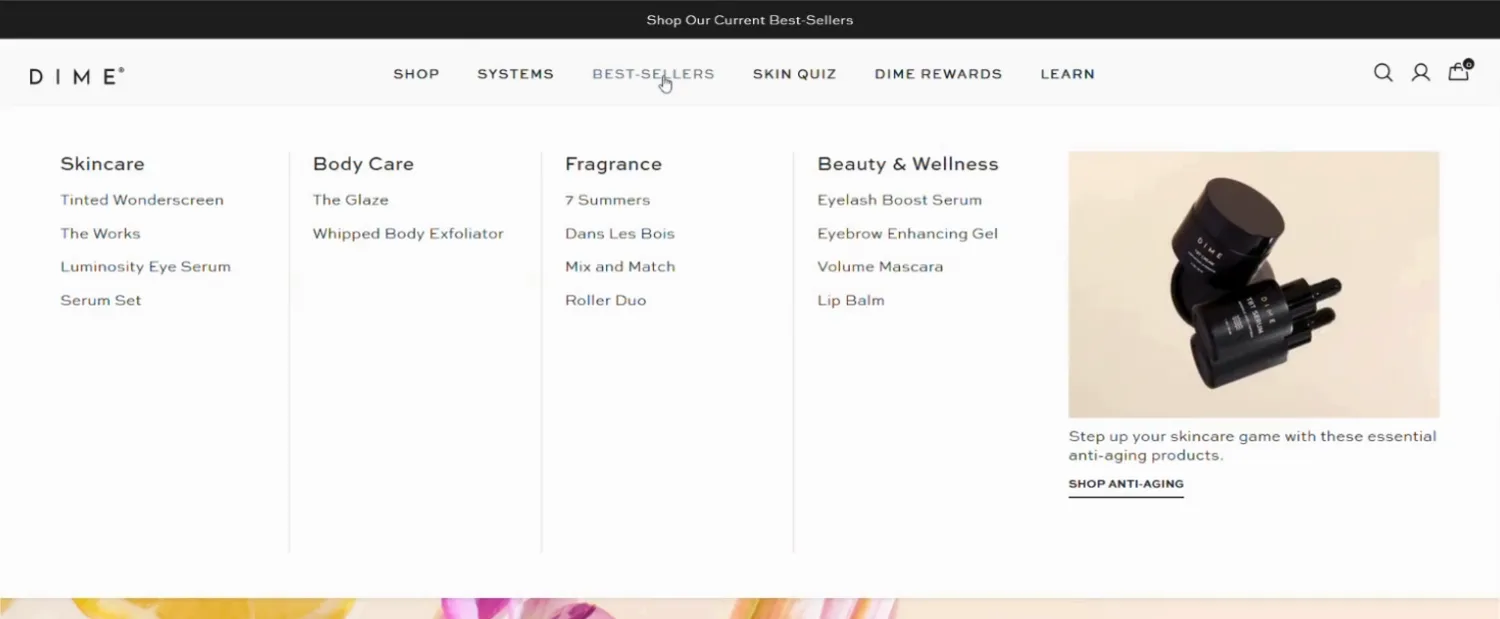Open the account profile icon

pyautogui.click(x=1421, y=73)
